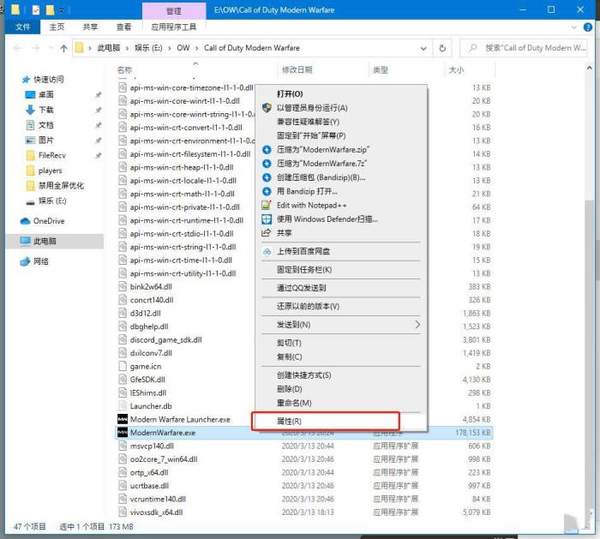Choose 剪切(T) cut entry
The image size is (600, 539).
289,343
